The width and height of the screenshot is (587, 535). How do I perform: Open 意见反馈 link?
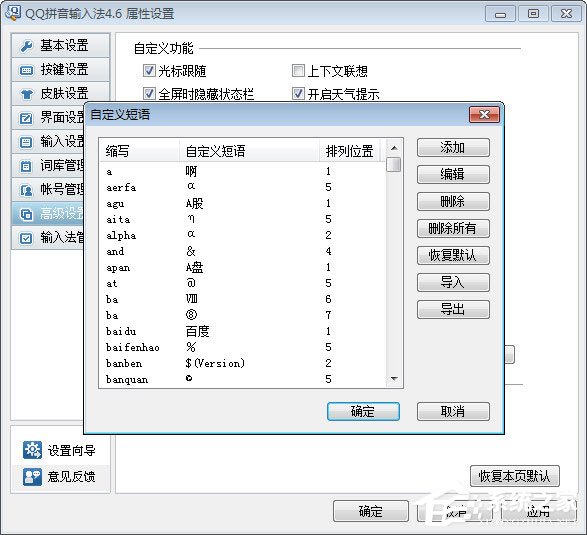(x=72, y=477)
